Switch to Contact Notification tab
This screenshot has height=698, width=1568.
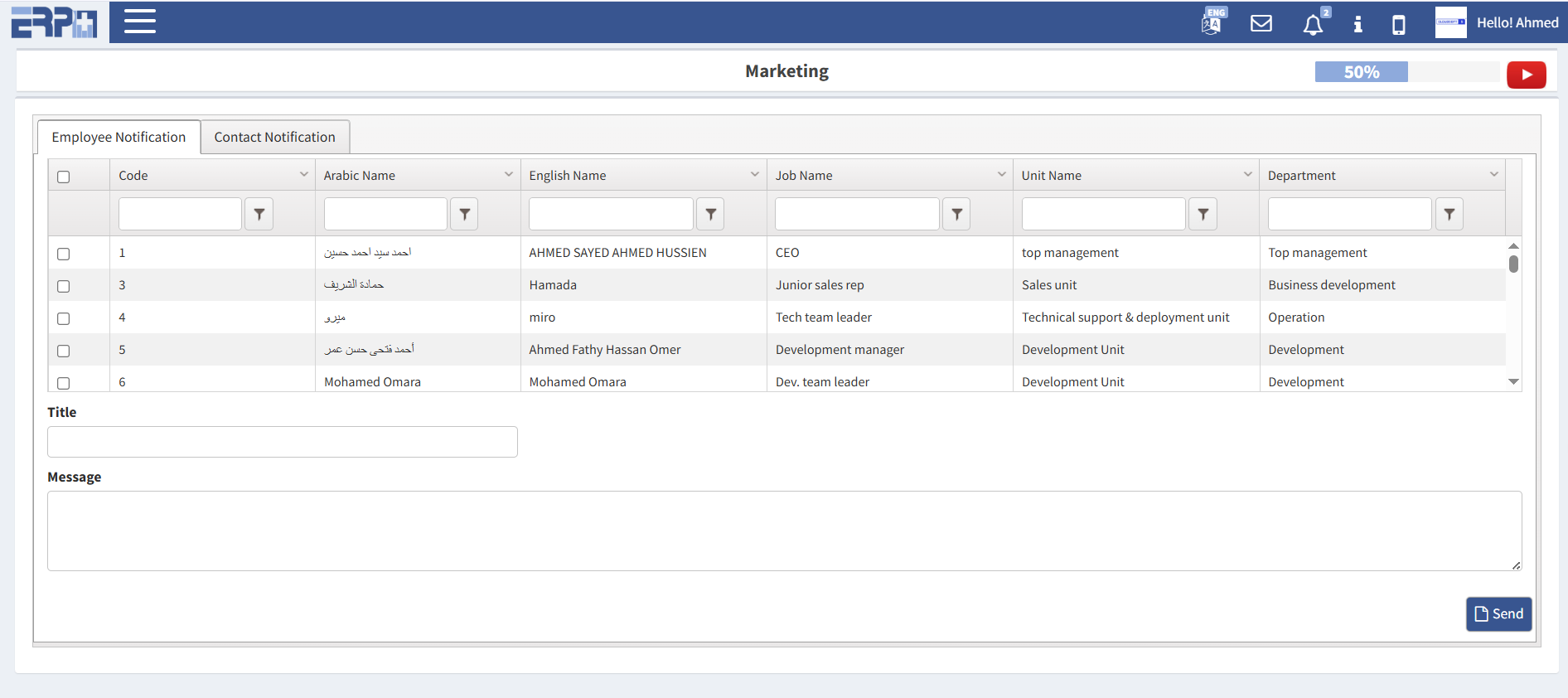point(274,137)
